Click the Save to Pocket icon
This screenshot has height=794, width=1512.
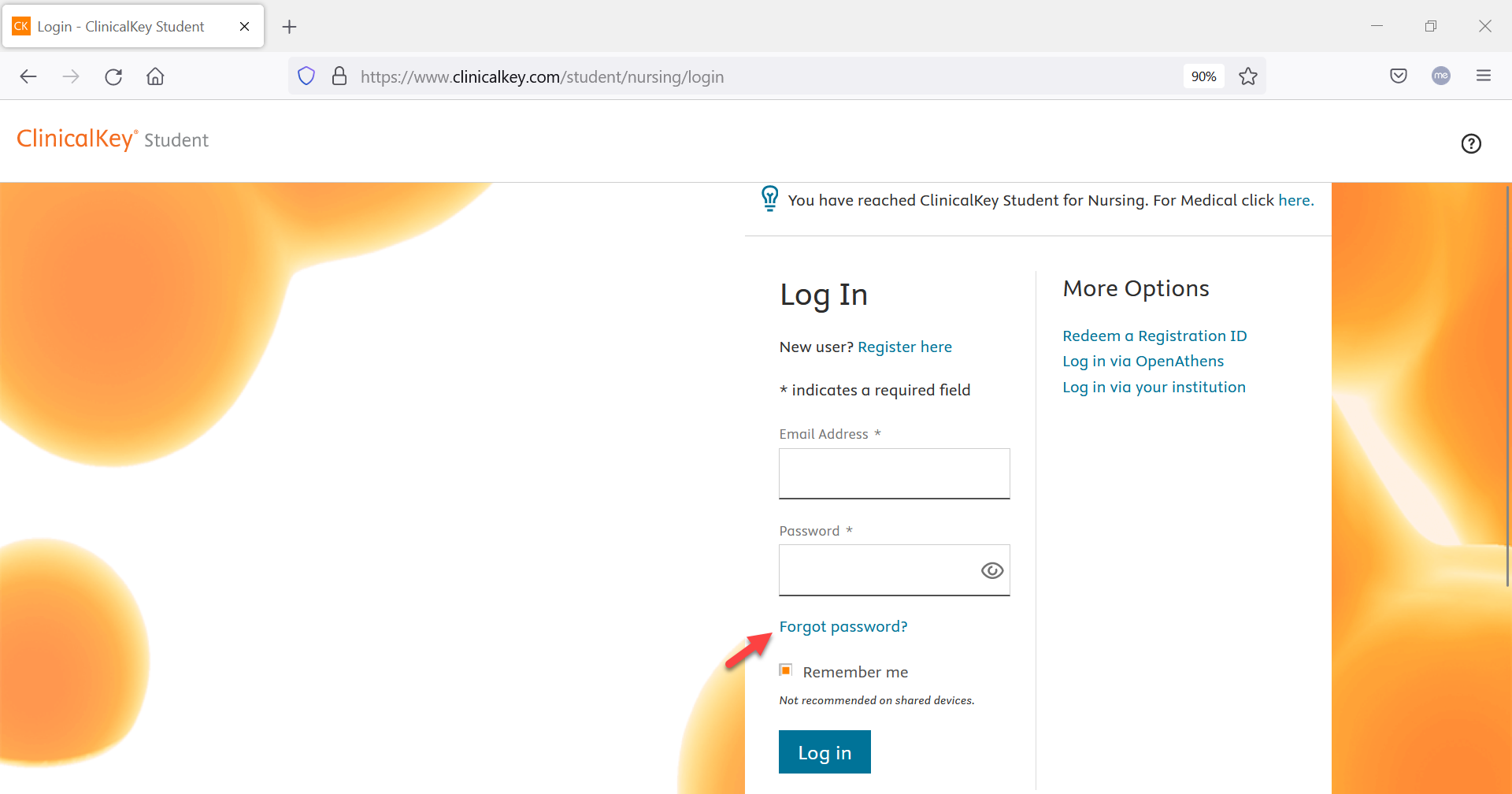1398,76
